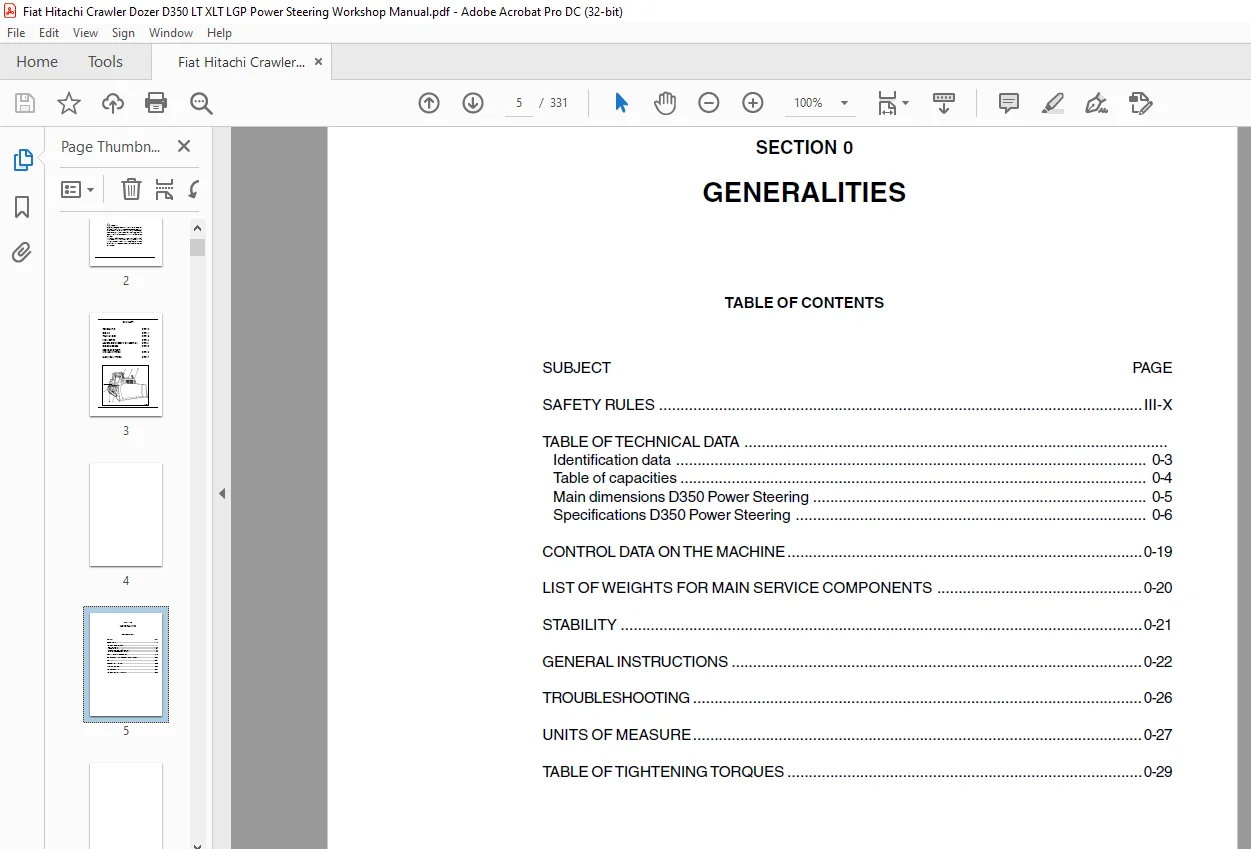Click the scrolling mode keyboard icon

pyautogui.click(x=944, y=103)
